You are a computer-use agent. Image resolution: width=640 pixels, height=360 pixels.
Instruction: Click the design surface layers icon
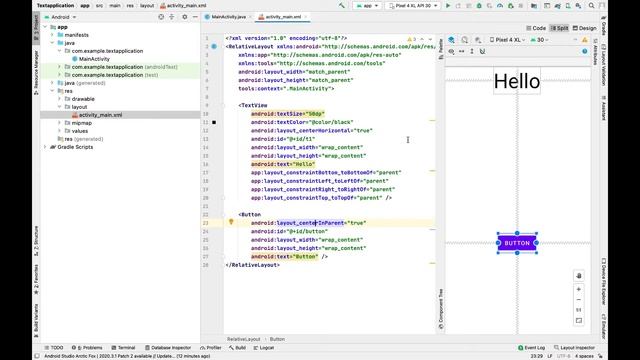tap(451, 40)
